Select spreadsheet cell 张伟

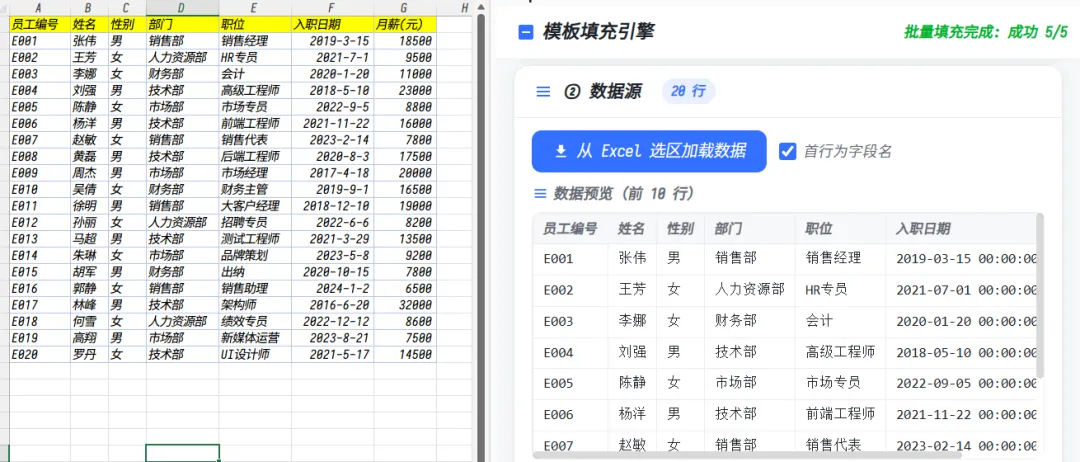click(89, 41)
